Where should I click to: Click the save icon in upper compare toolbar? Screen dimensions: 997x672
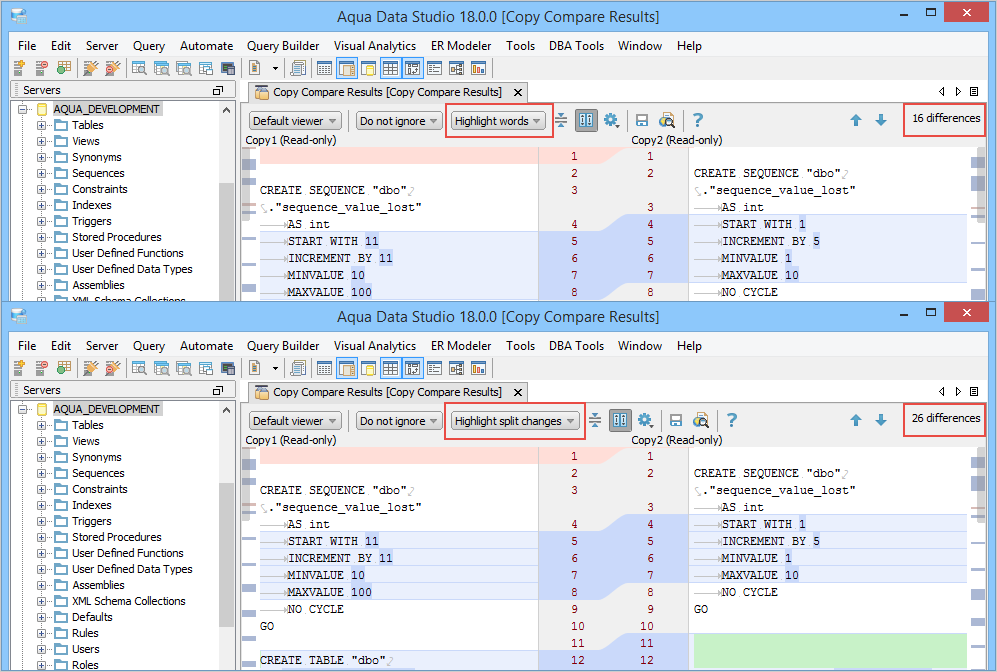642,120
